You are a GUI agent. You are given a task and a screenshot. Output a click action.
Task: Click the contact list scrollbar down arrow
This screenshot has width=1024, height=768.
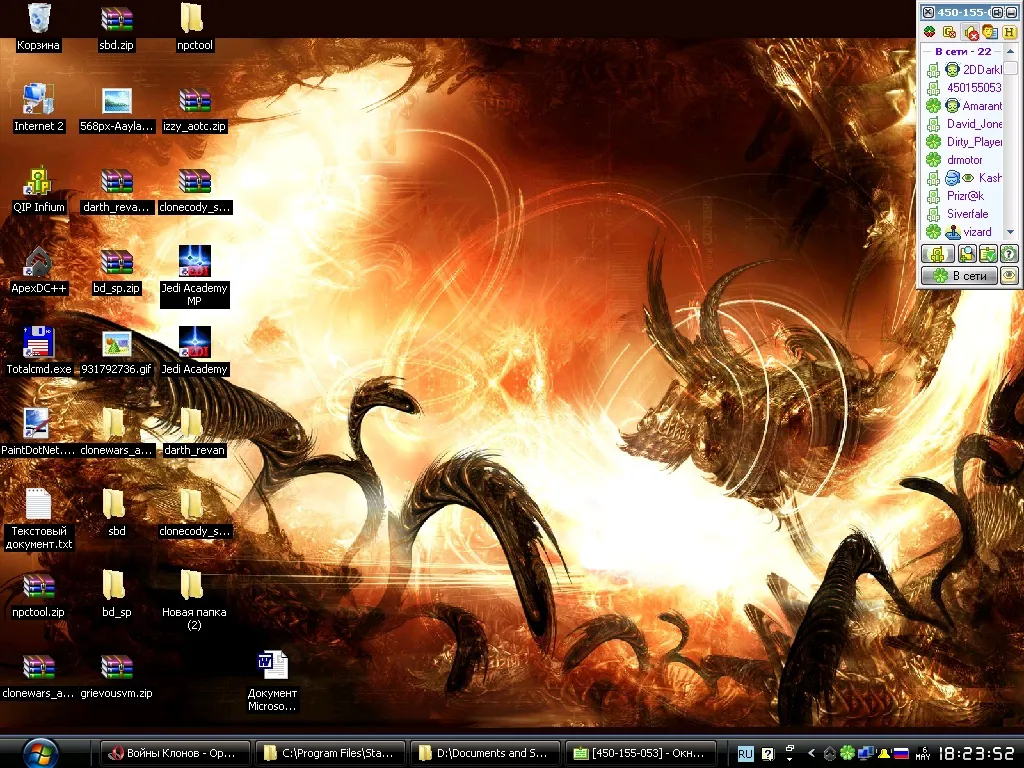tap(1010, 232)
